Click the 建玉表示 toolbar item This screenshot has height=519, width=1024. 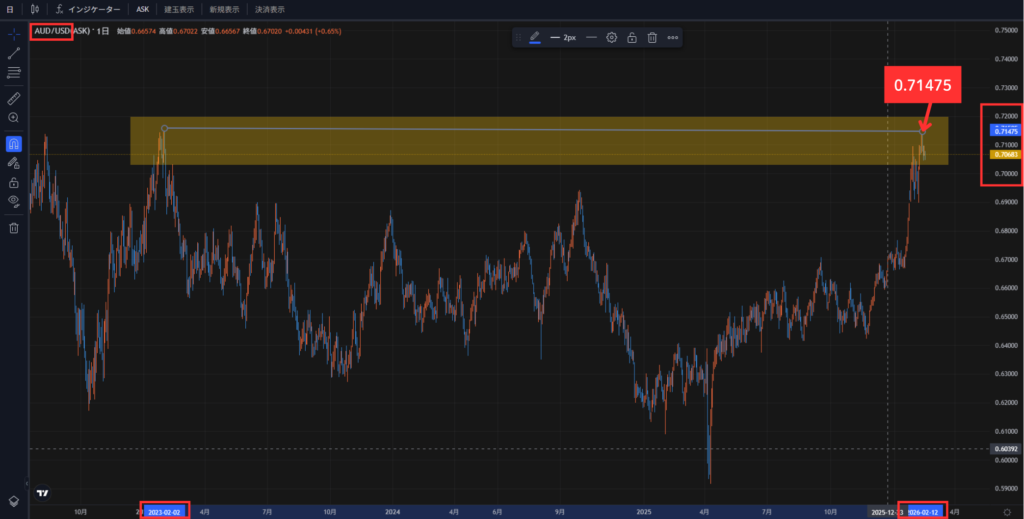tap(180, 9)
